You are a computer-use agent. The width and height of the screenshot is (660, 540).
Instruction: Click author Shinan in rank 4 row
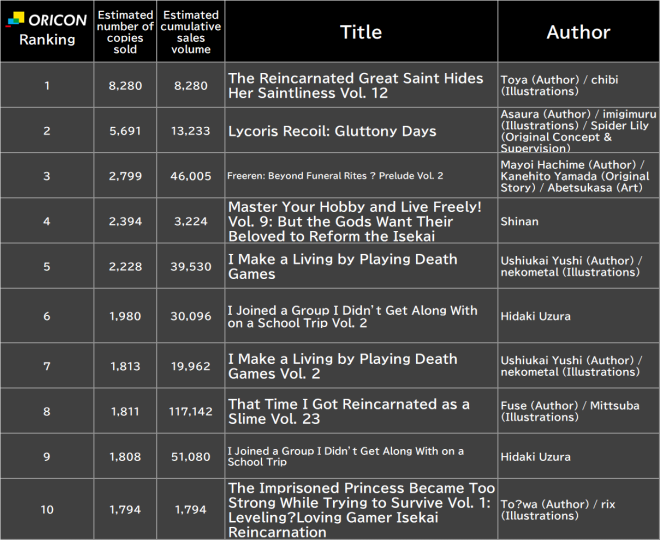pyautogui.click(x=520, y=221)
